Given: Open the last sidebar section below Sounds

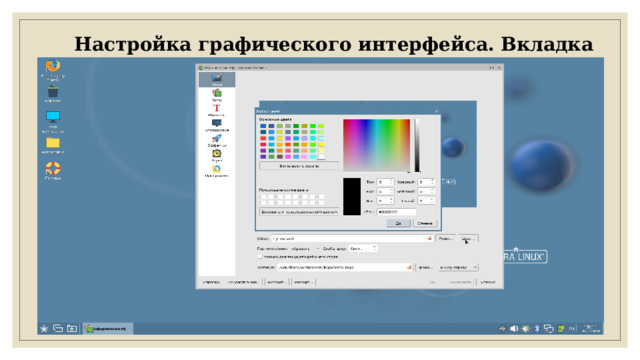Looking at the screenshot, I should coord(217,171).
